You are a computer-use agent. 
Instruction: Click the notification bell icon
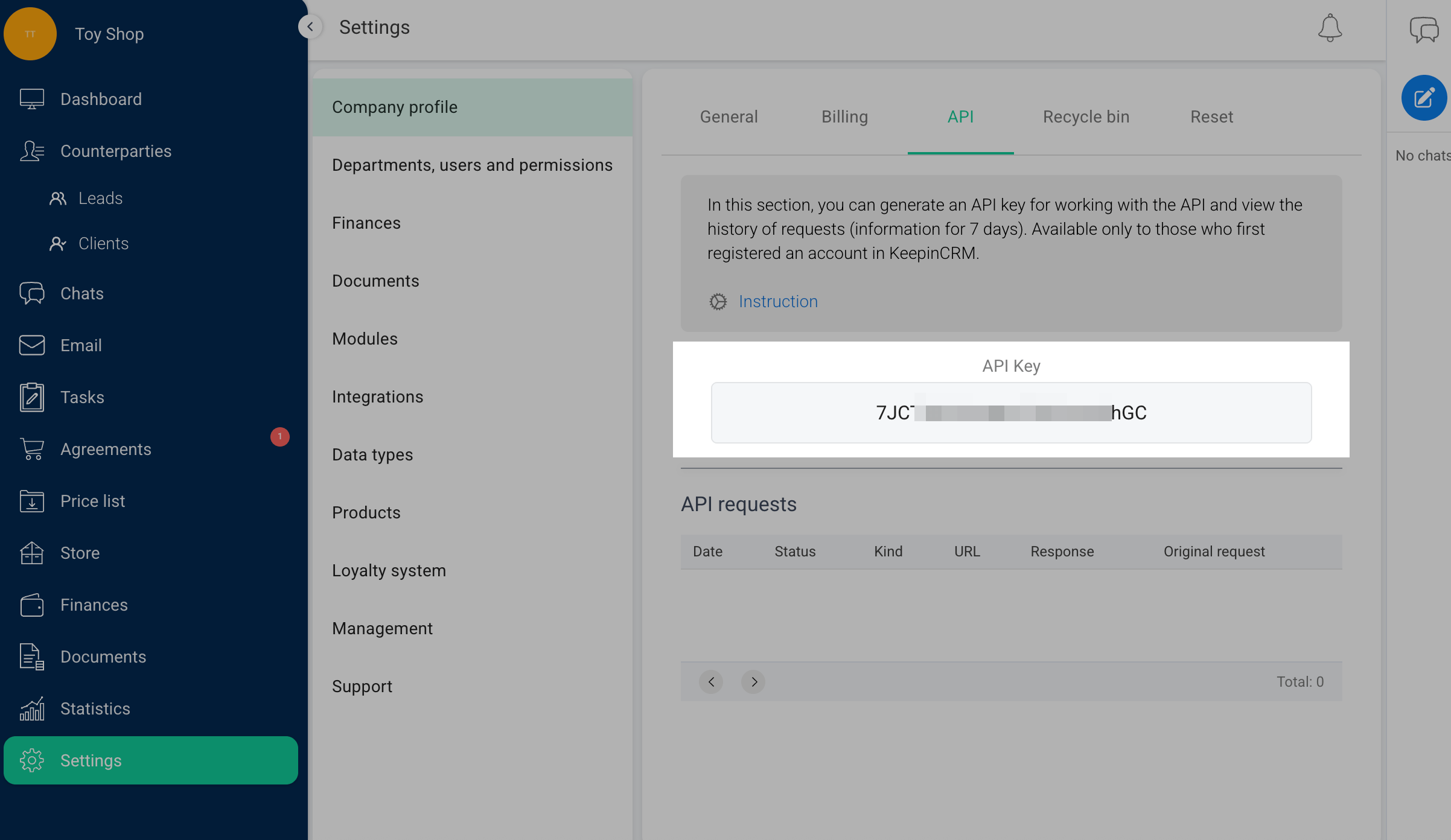pos(1330,28)
